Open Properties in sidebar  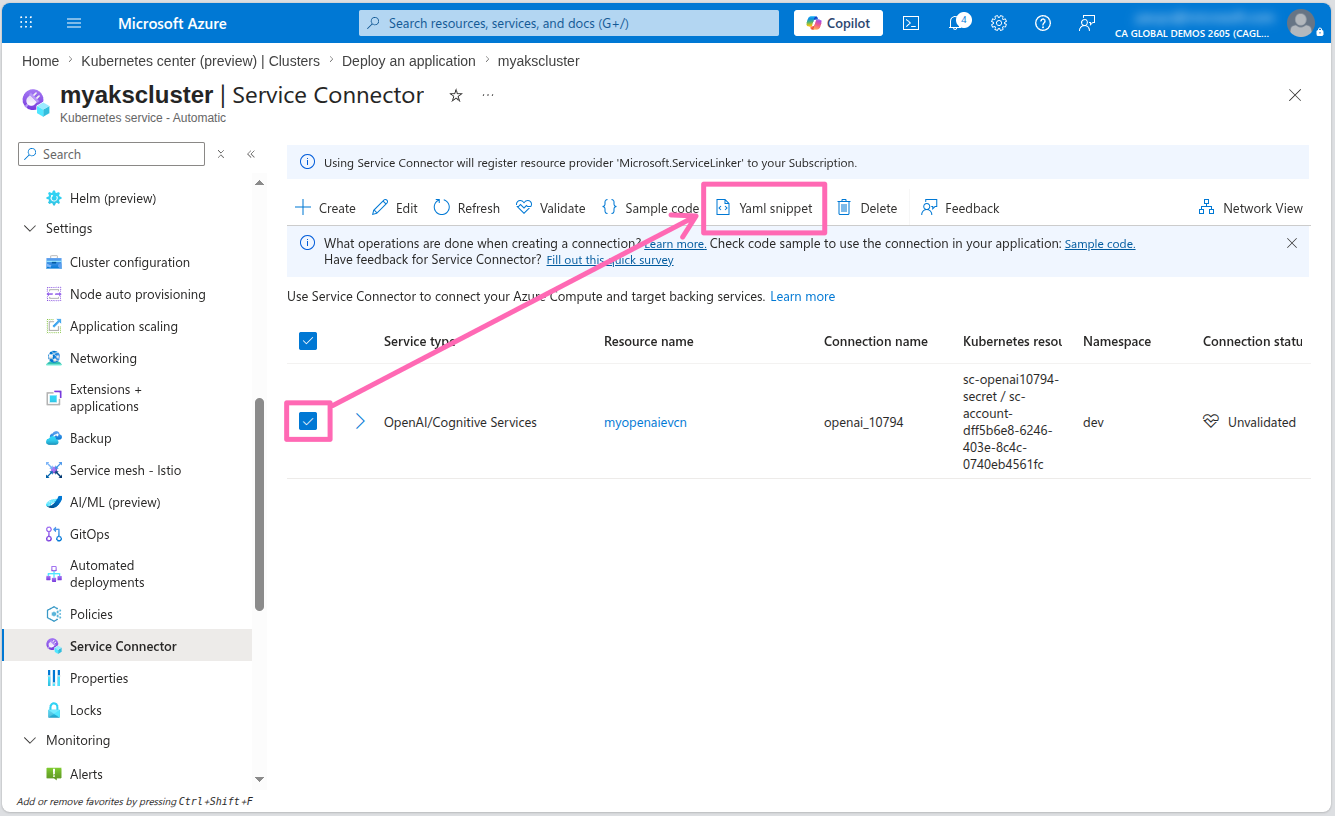[x=99, y=678]
